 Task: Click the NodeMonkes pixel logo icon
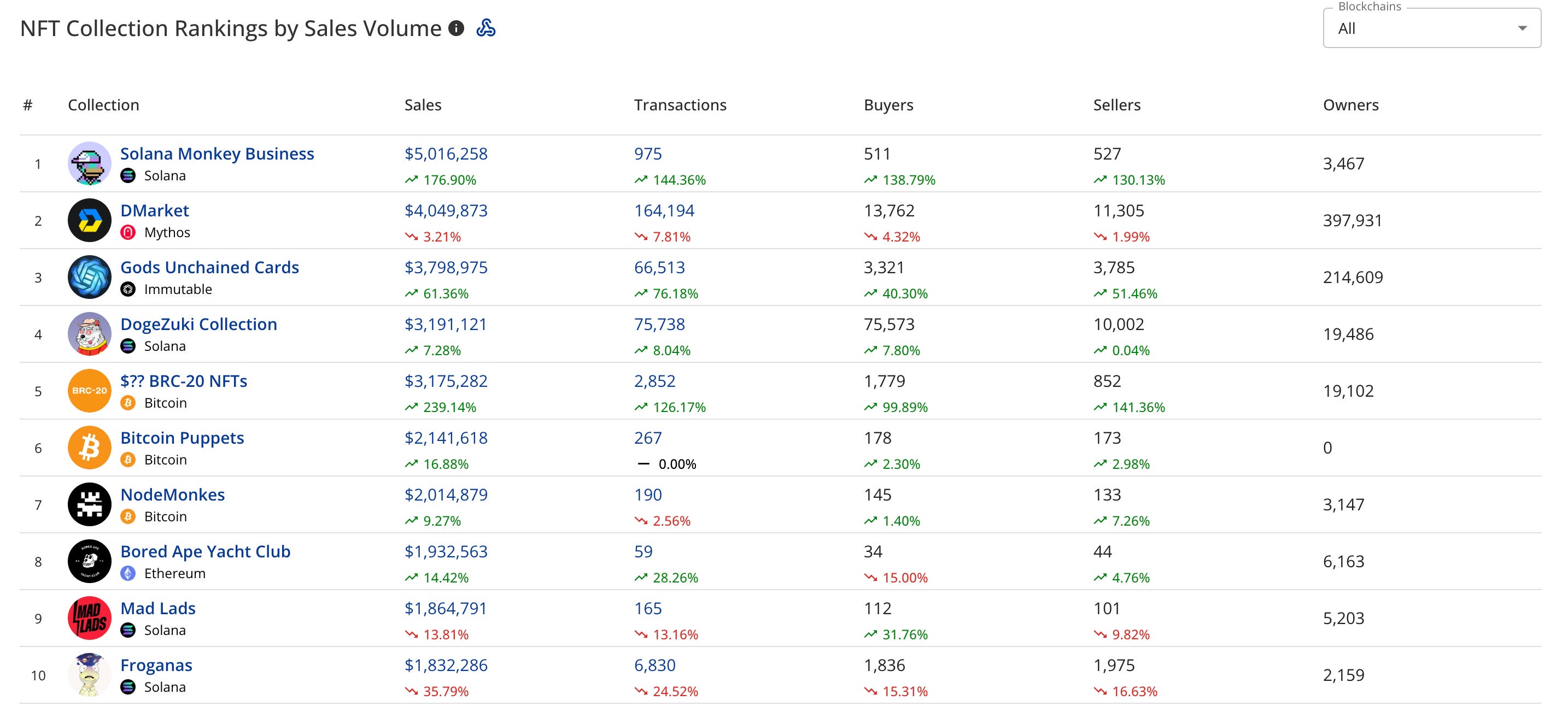90,504
